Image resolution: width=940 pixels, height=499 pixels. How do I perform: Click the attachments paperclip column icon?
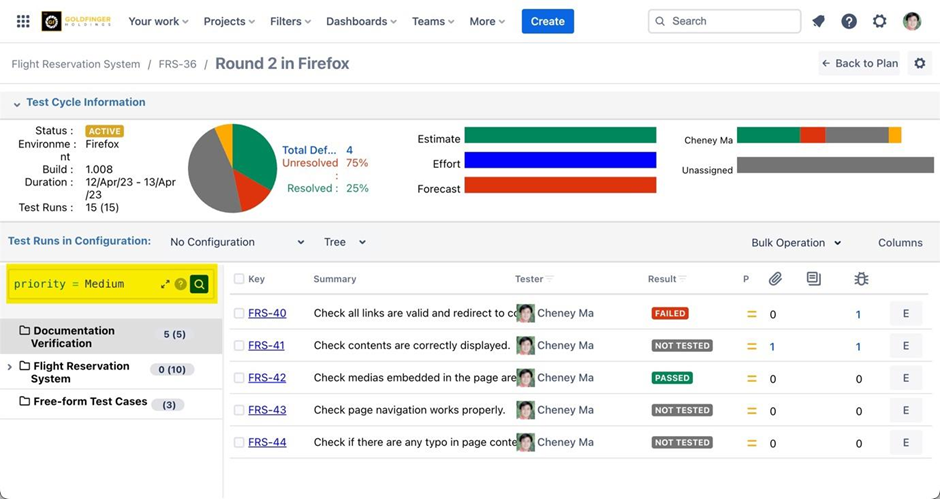pyautogui.click(x=775, y=279)
